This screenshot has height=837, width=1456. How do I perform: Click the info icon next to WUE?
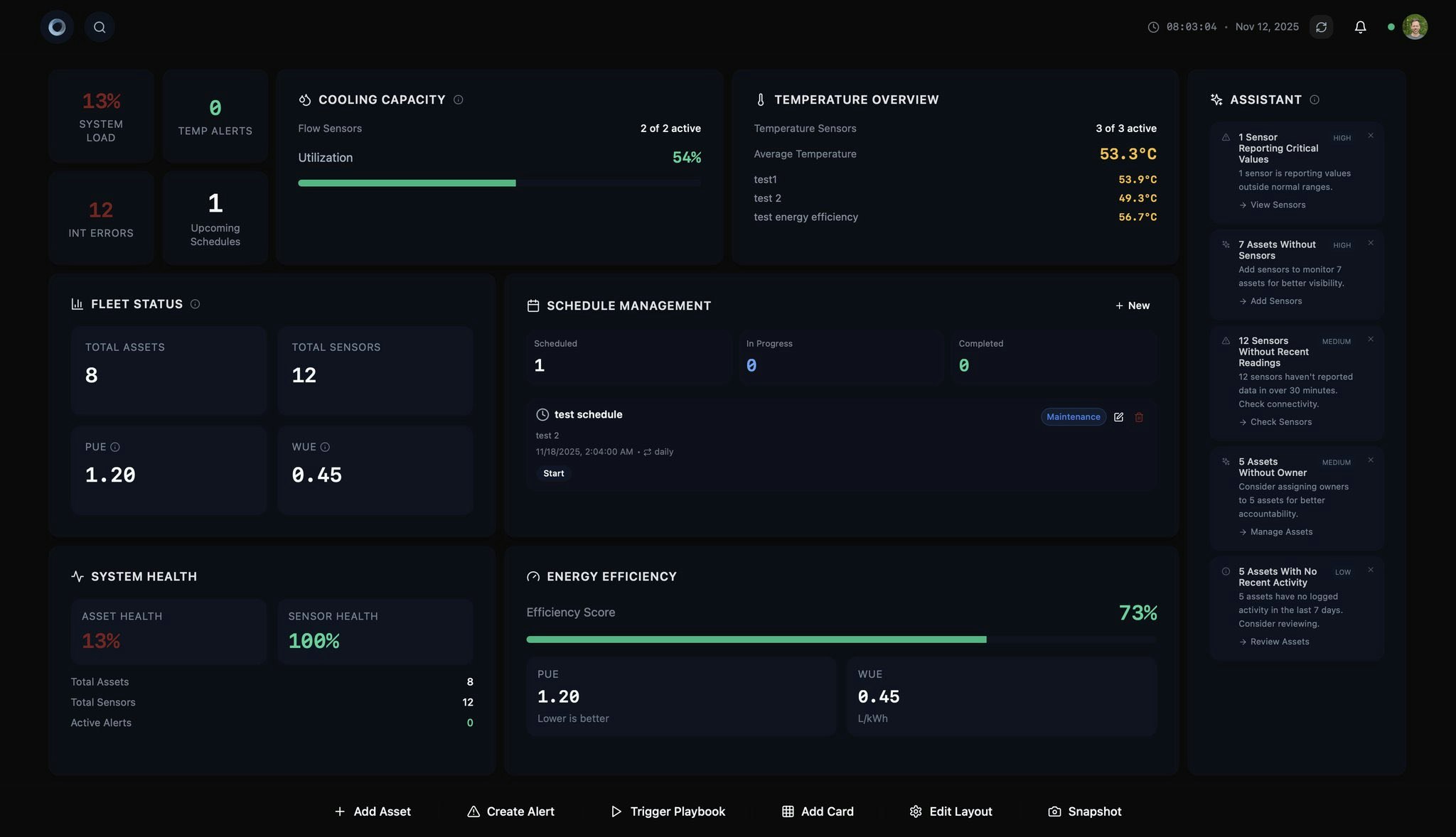(325, 447)
